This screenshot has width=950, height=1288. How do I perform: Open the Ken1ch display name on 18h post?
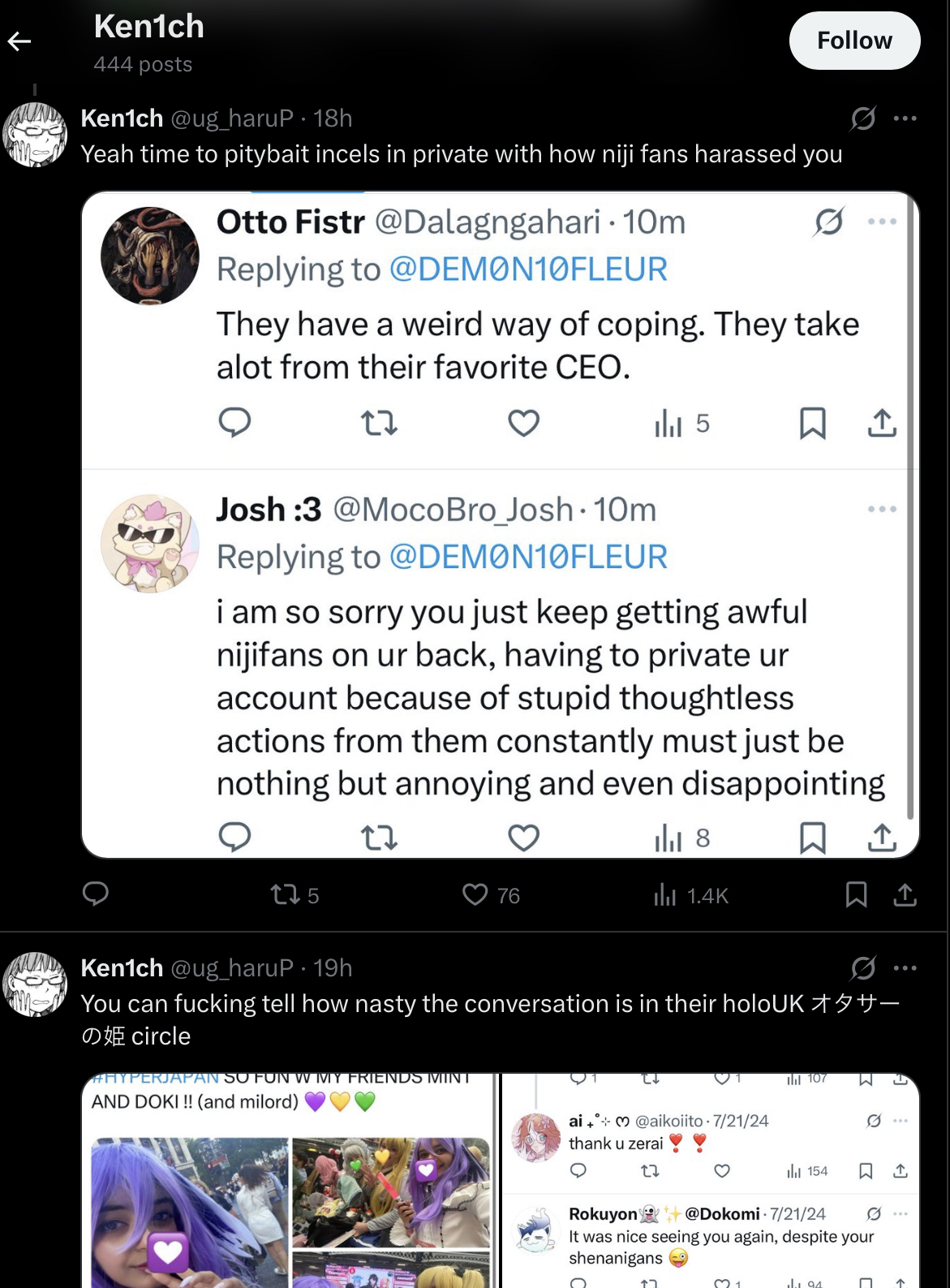click(122, 118)
